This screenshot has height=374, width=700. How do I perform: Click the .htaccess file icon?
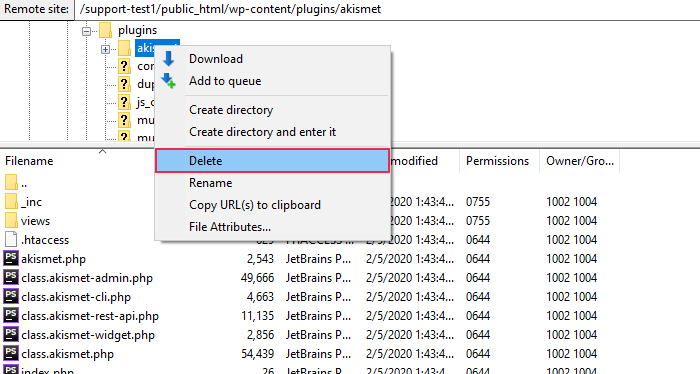tap(11, 240)
